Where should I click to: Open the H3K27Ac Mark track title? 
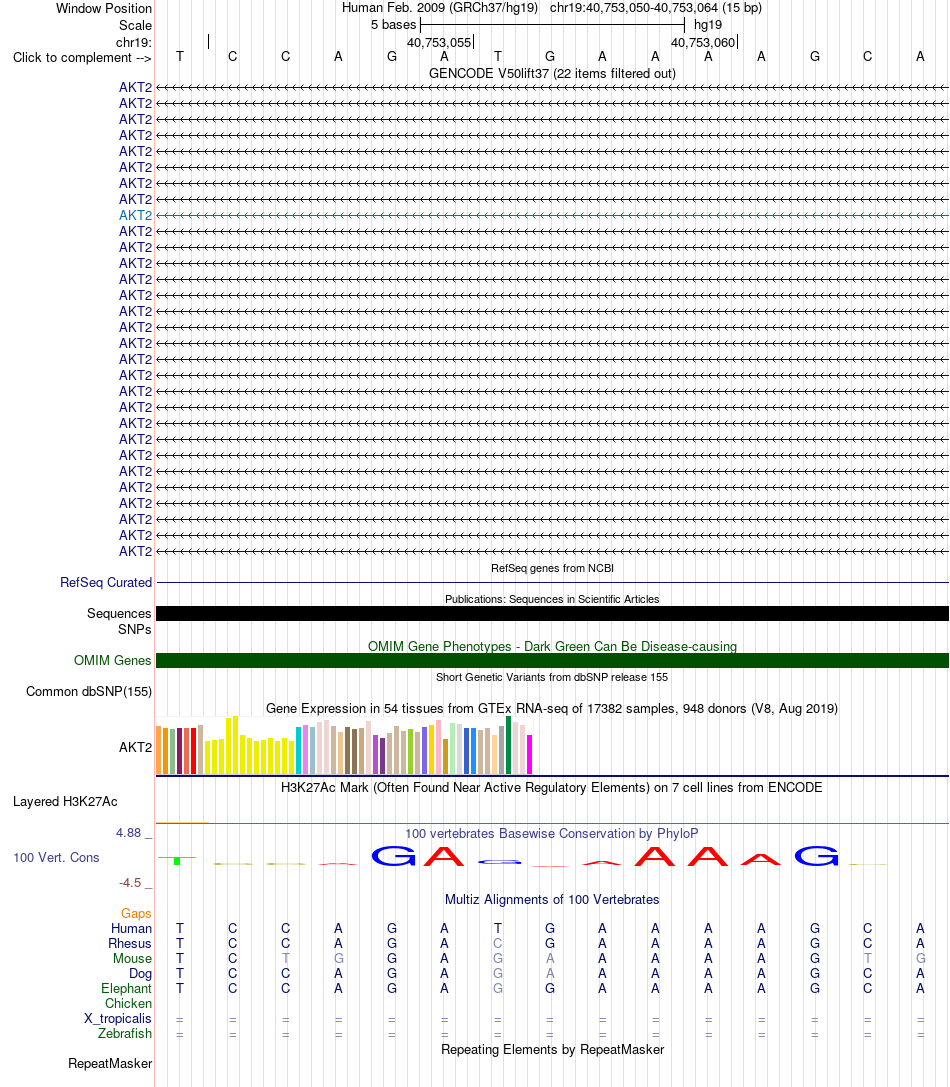pyautogui.click(x=552, y=788)
